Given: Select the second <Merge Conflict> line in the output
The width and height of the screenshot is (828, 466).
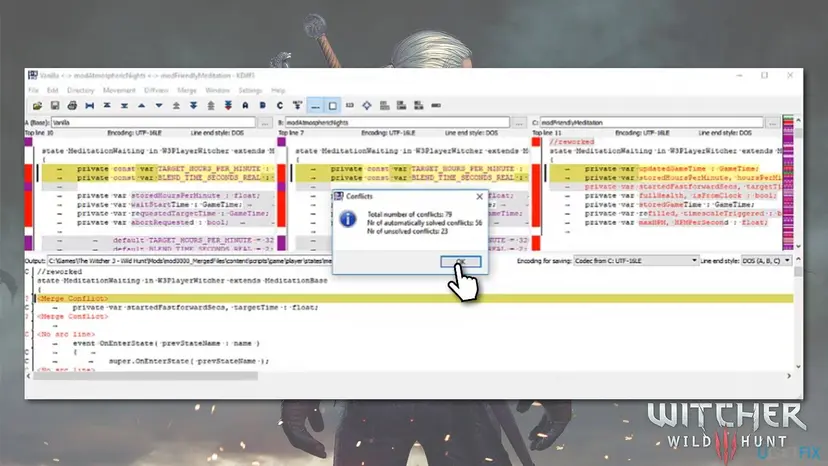Looking at the screenshot, I should tap(72, 316).
